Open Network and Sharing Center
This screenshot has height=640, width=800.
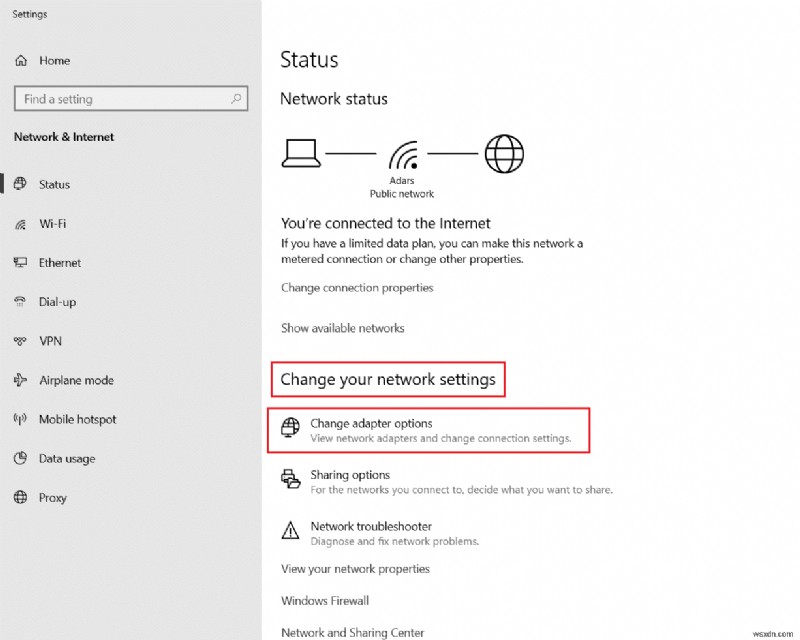[353, 632]
